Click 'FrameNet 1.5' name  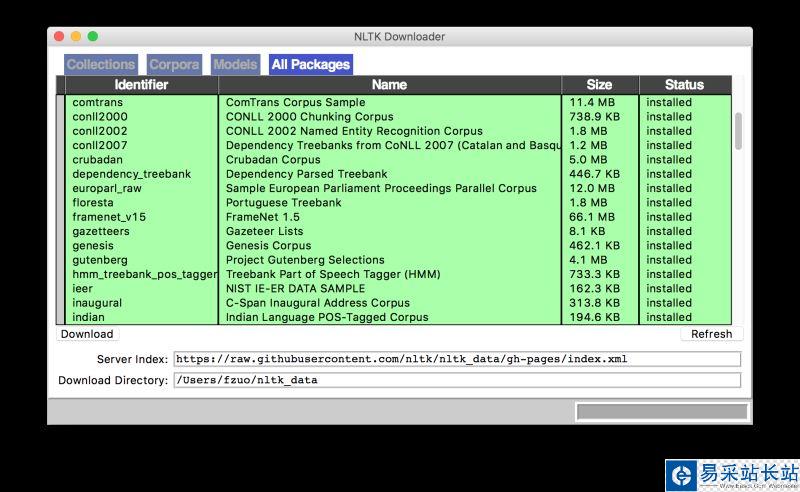[263, 216]
